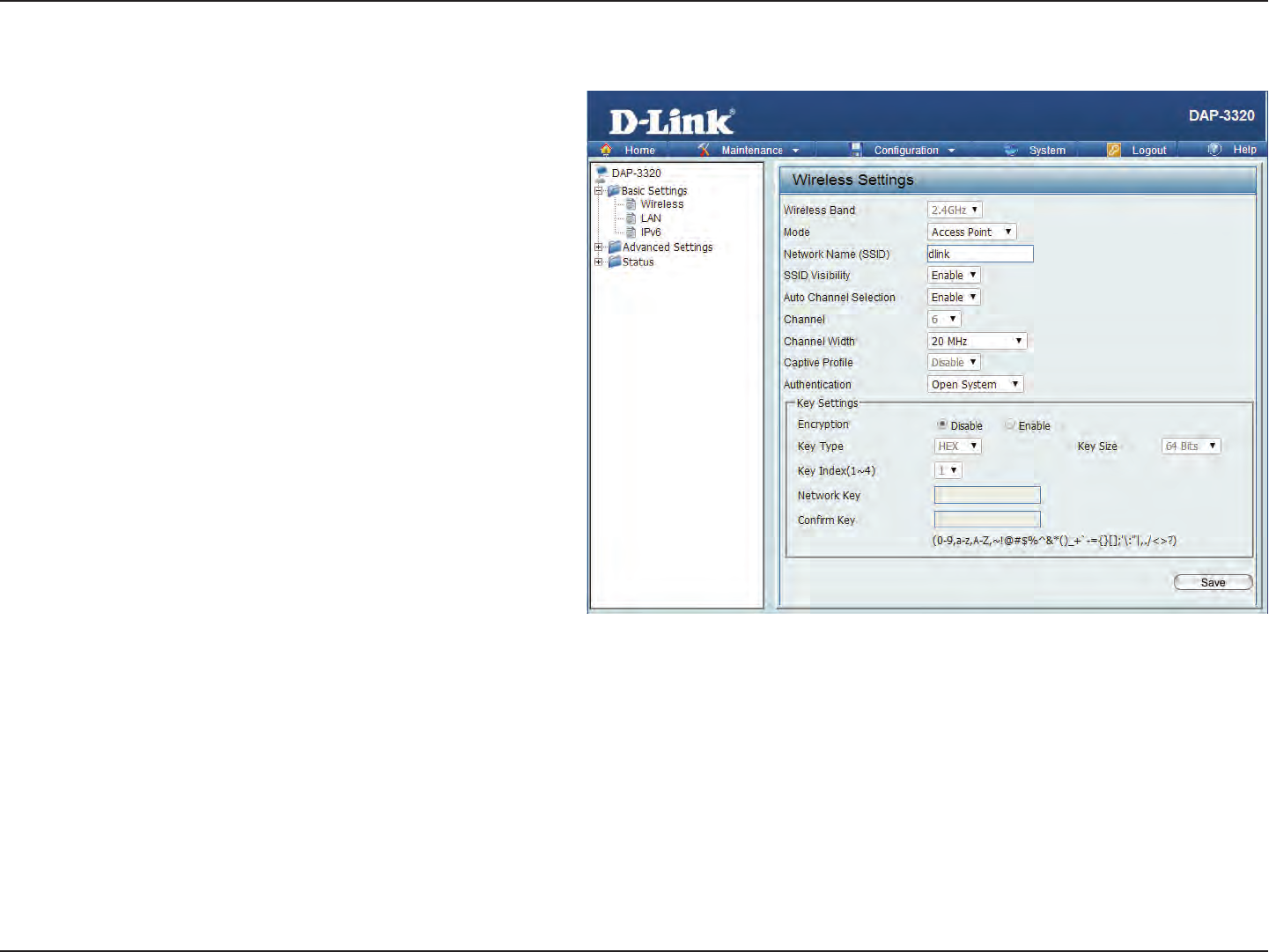
Task: Open the System menu
Action: coord(1047,151)
